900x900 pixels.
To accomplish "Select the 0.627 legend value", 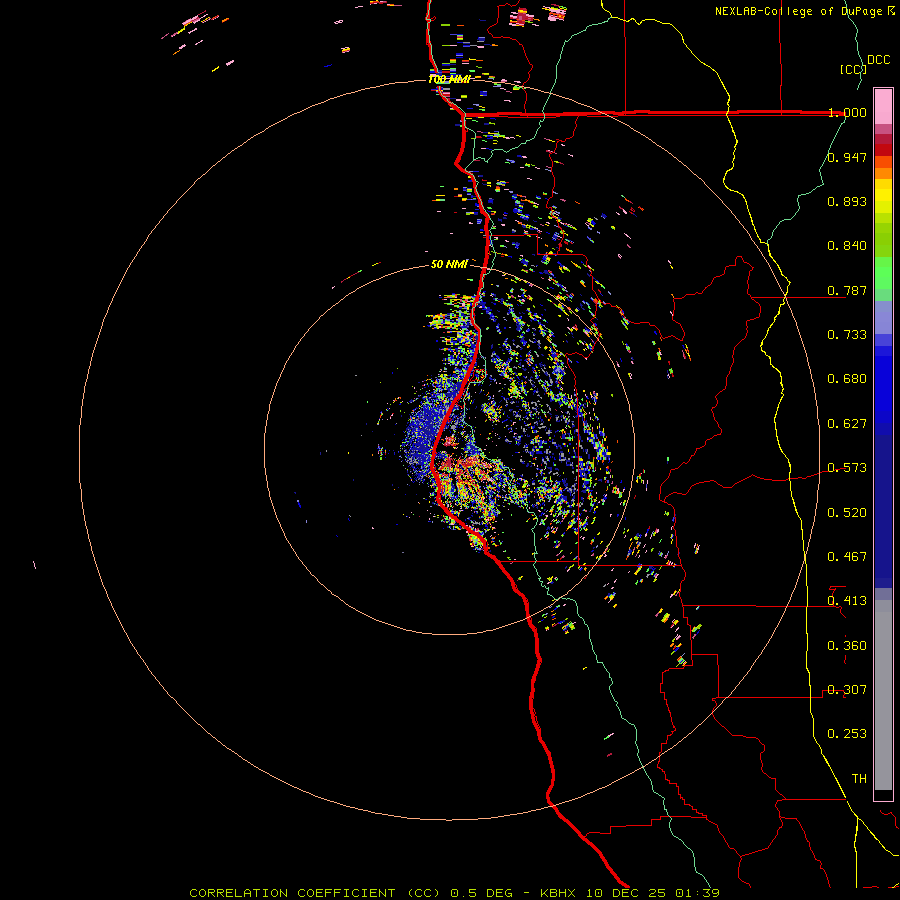I will click(847, 424).
